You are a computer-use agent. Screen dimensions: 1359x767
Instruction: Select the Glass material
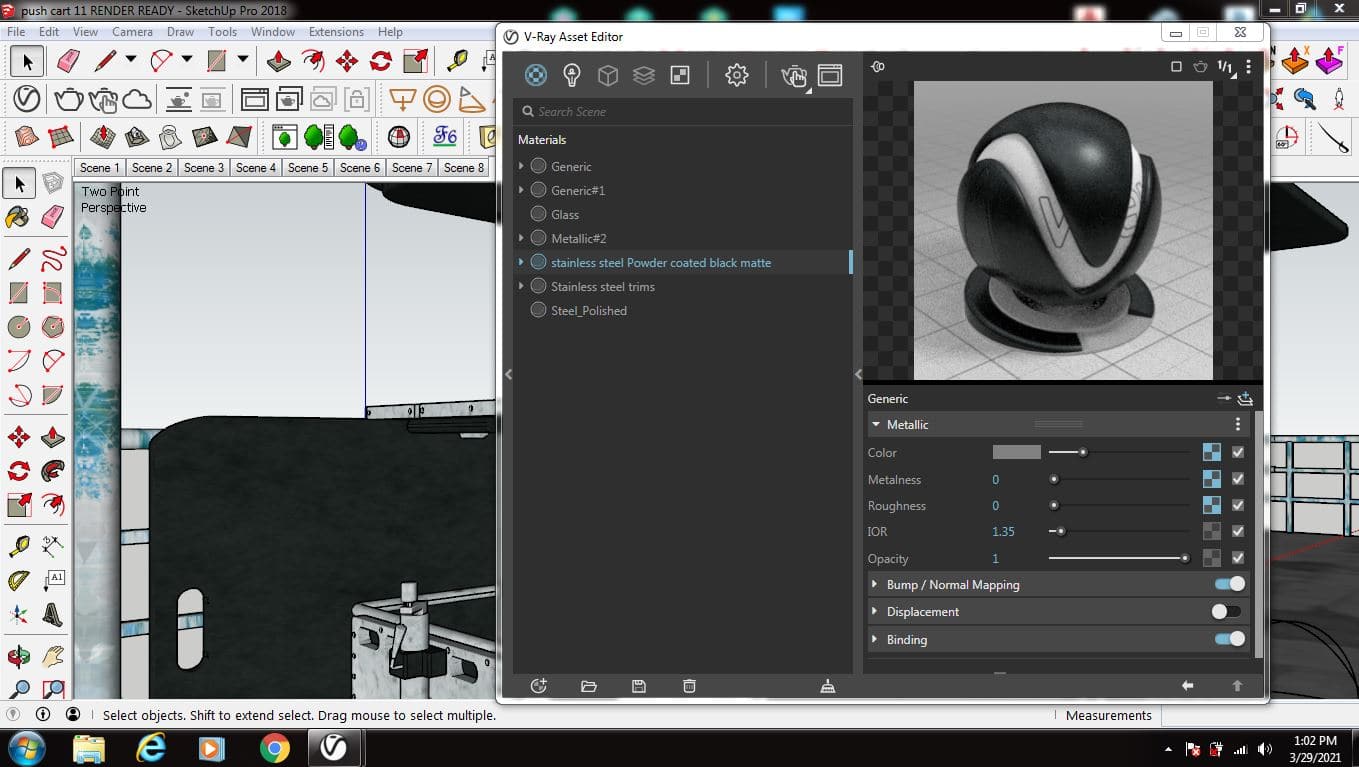pyautogui.click(x=565, y=214)
